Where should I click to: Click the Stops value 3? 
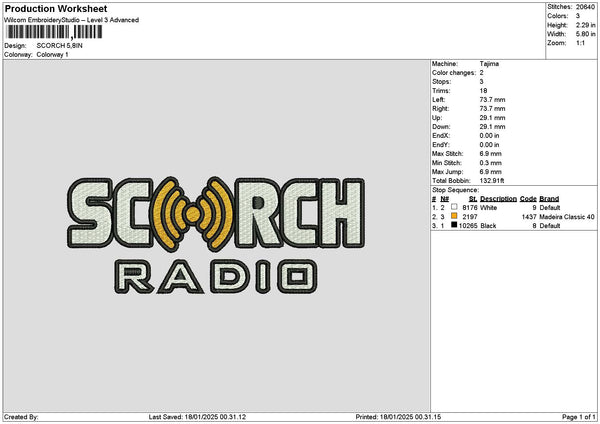481,82
